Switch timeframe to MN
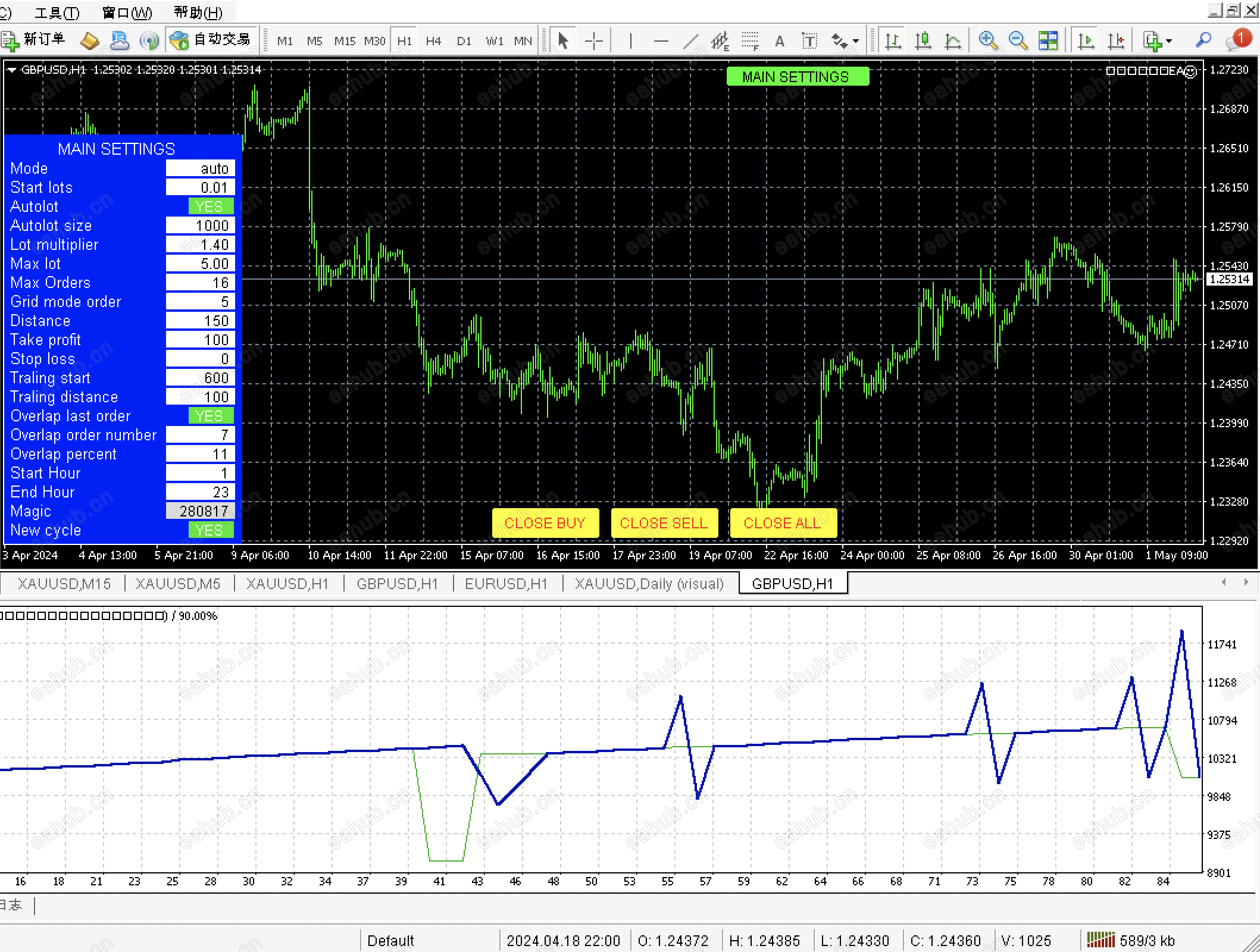The image size is (1260, 952). click(523, 41)
